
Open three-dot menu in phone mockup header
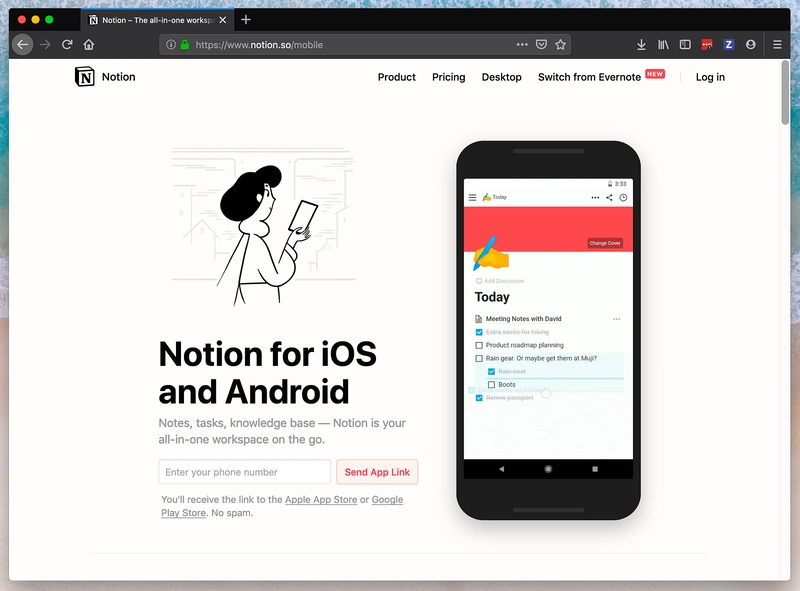click(x=595, y=198)
